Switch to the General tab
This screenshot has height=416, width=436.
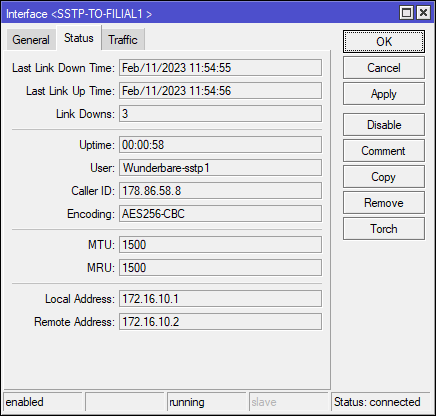31,40
